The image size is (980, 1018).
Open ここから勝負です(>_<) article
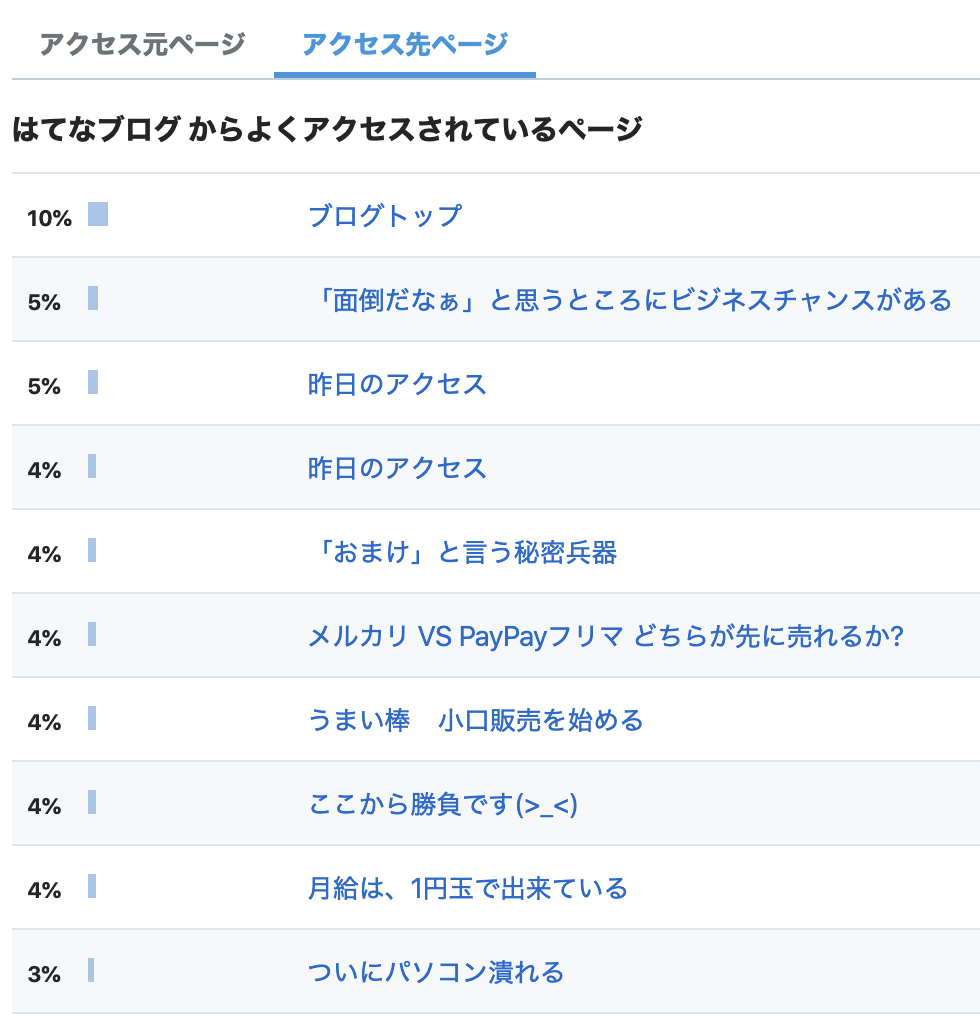(x=443, y=804)
